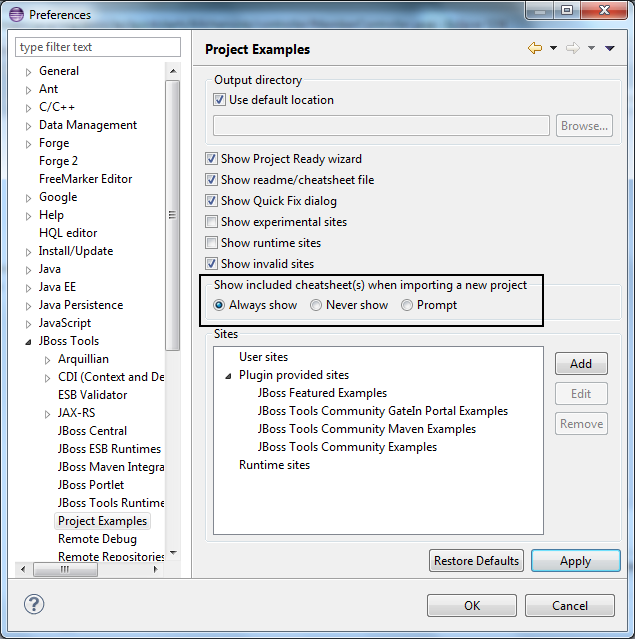635x639 pixels.
Task: Open the back history dropdown arrow
Action: [553, 48]
